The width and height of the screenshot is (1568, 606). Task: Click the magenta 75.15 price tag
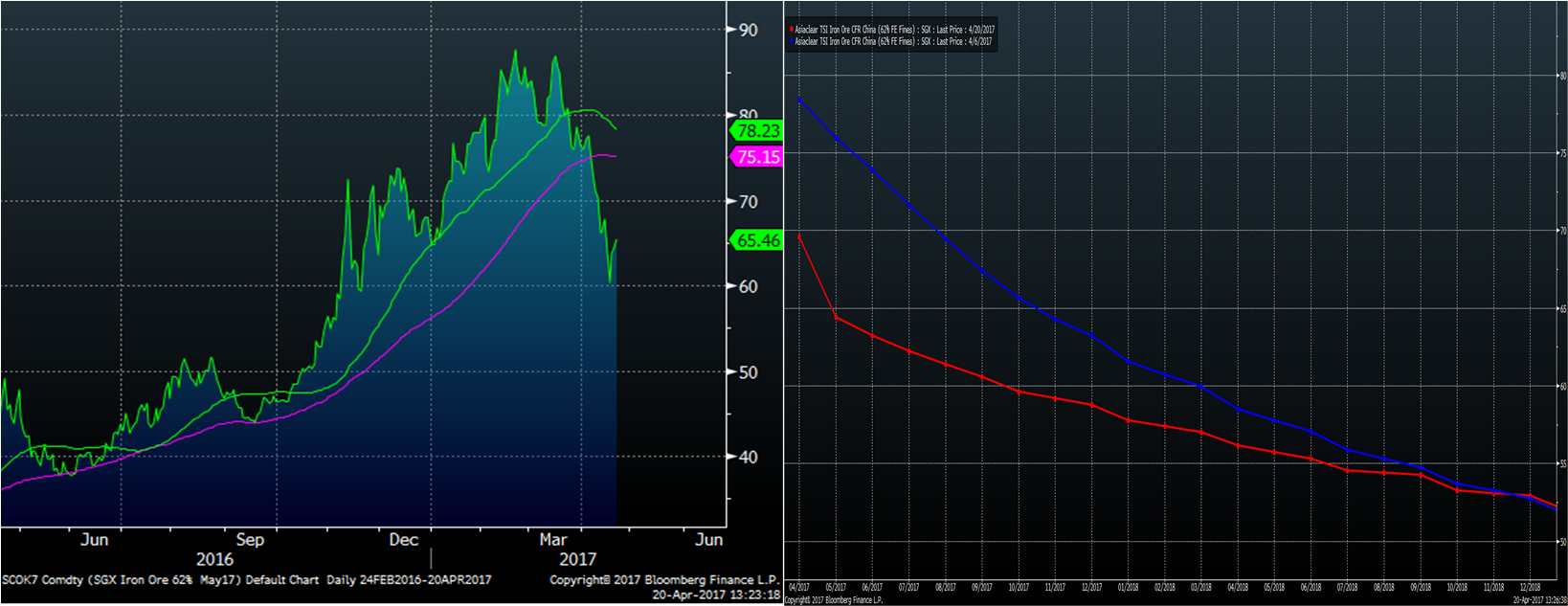point(757,157)
